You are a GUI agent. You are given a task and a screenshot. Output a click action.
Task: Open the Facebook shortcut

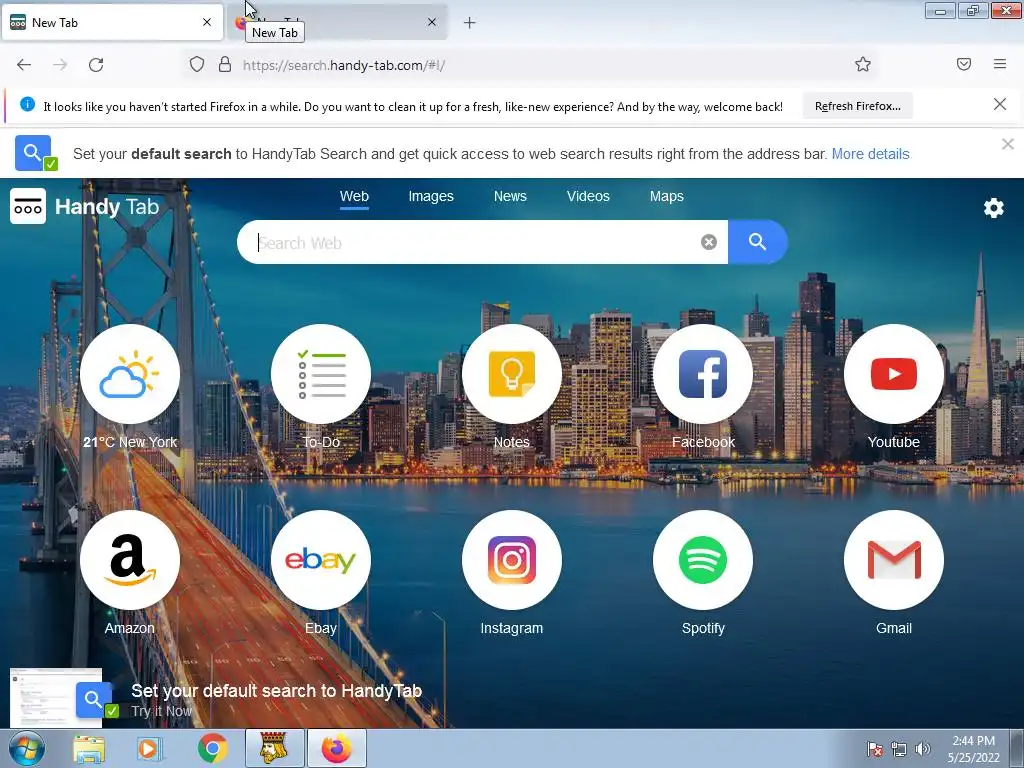703,374
